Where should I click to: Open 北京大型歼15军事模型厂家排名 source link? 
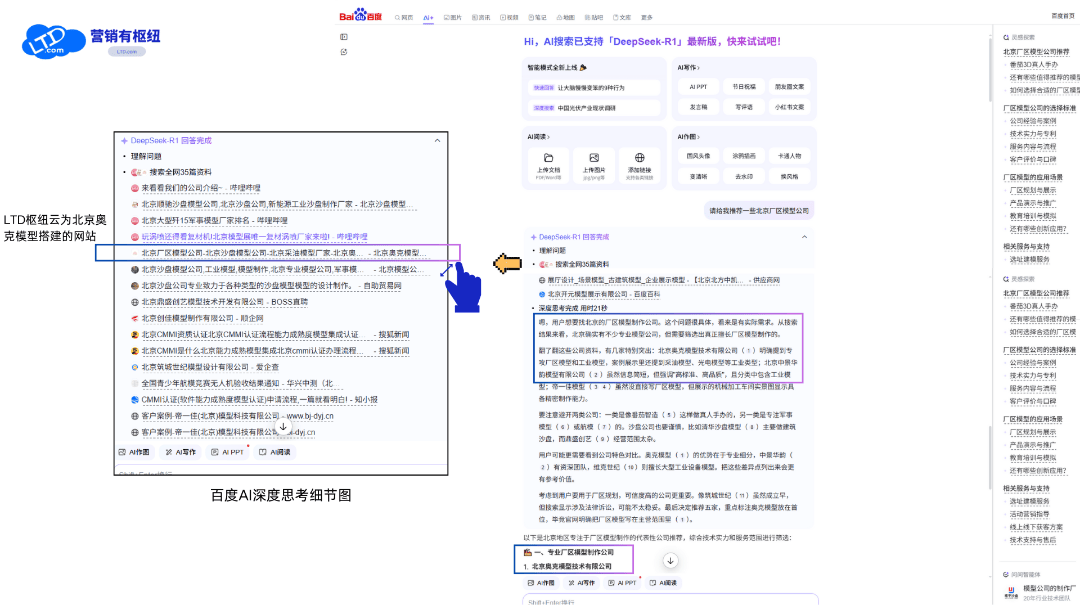[214, 220]
